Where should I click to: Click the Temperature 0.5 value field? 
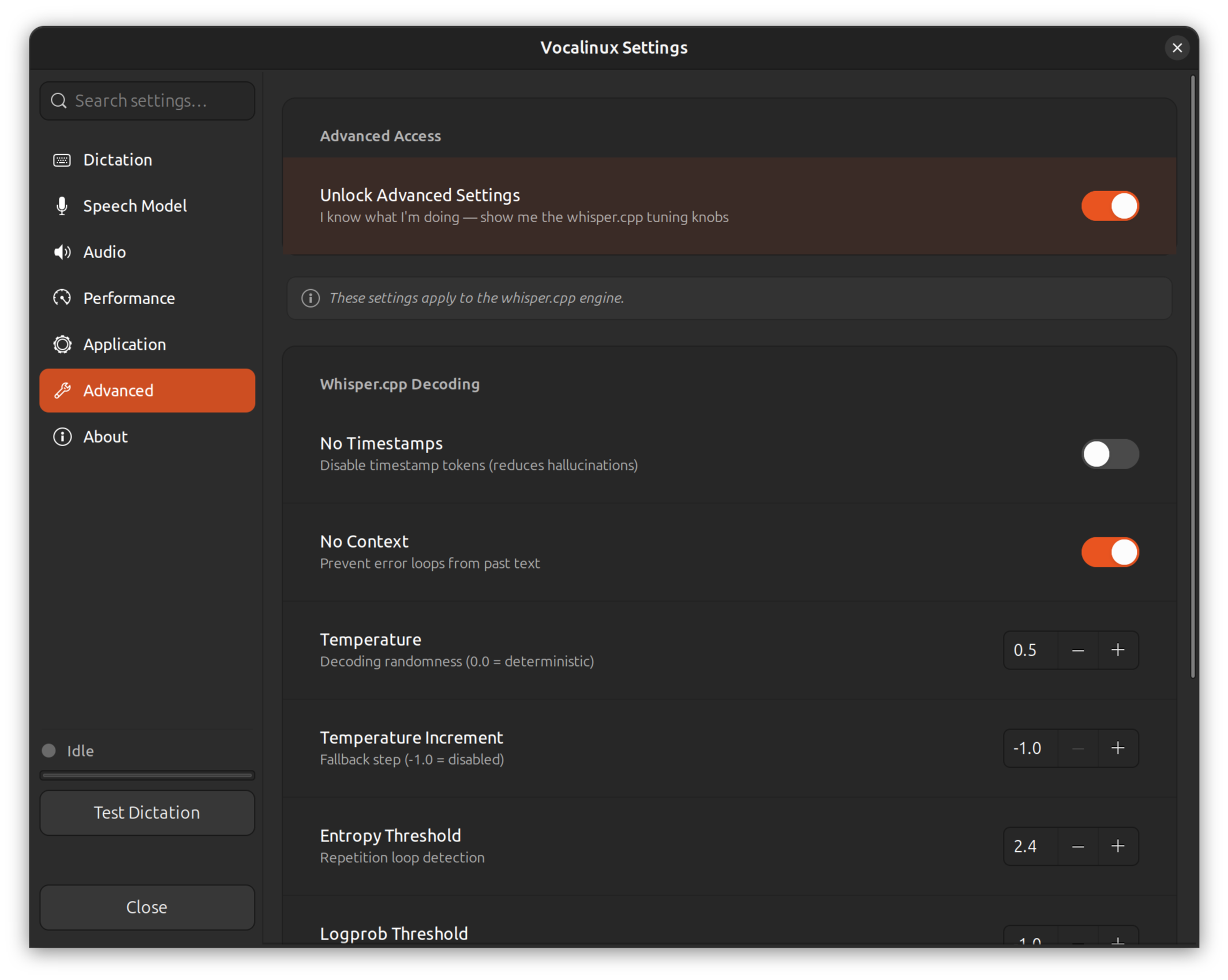click(1031, 650)
